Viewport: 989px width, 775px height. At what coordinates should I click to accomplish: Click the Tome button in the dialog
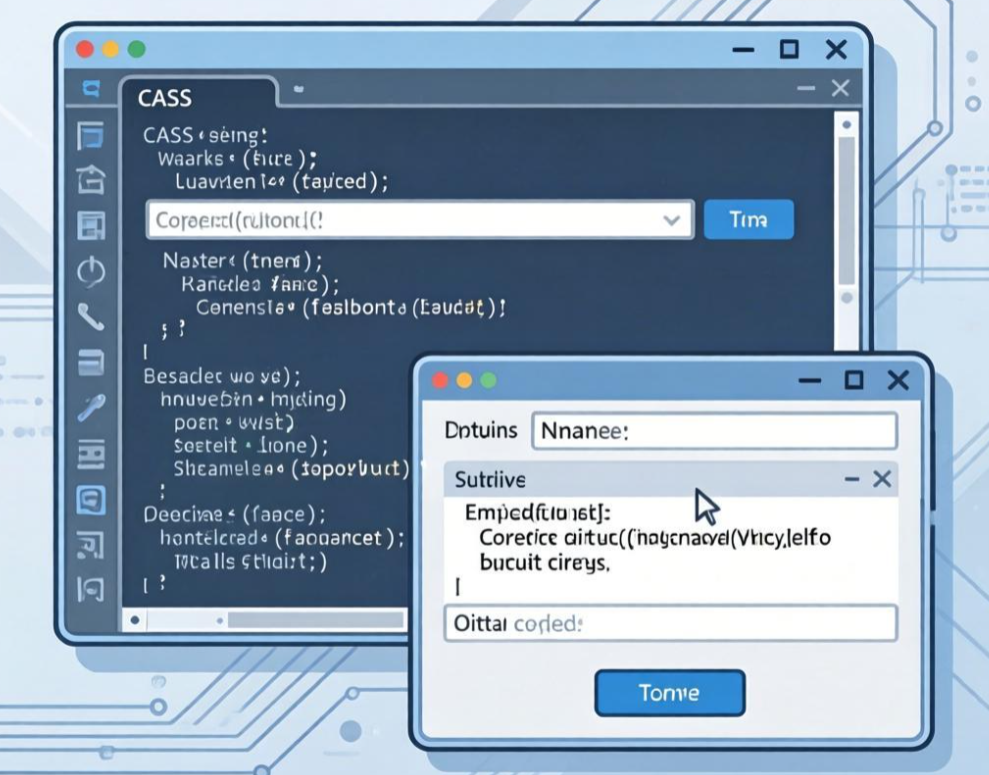coord(669,693)
